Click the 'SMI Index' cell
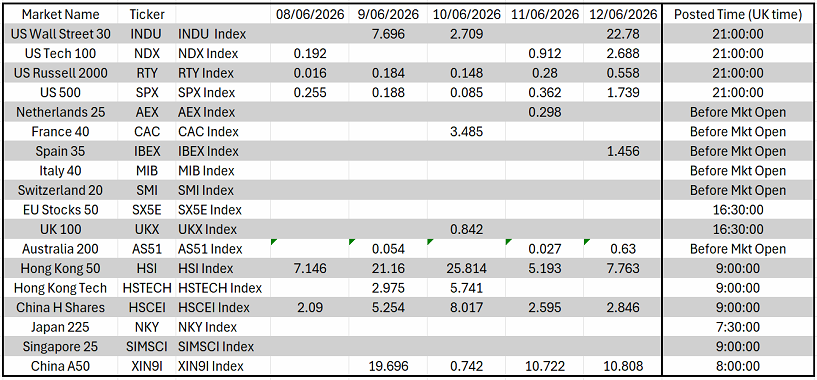The height and width of the screenshot is (380, 817). [224, 191]
